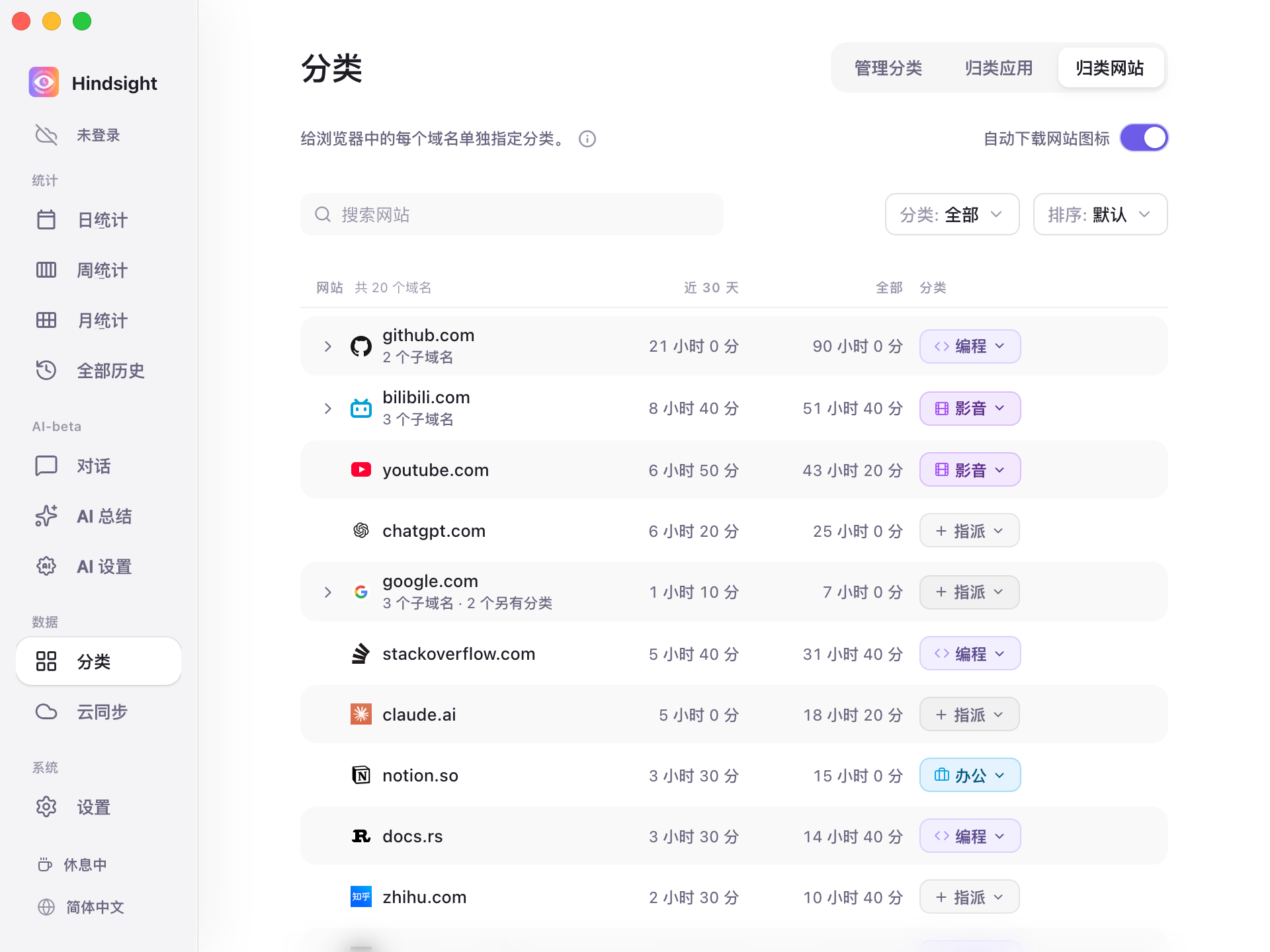1270x952 pixels.
Task: Open AI 设置 gear icon
Action: click(x=46, y=566)
